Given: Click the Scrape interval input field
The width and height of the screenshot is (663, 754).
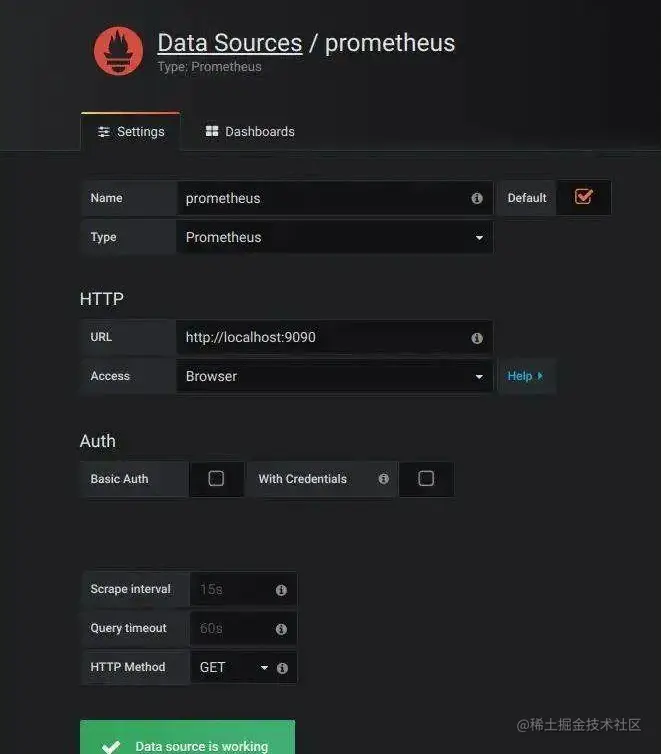Looking at the screenshot, I should 243,590.
